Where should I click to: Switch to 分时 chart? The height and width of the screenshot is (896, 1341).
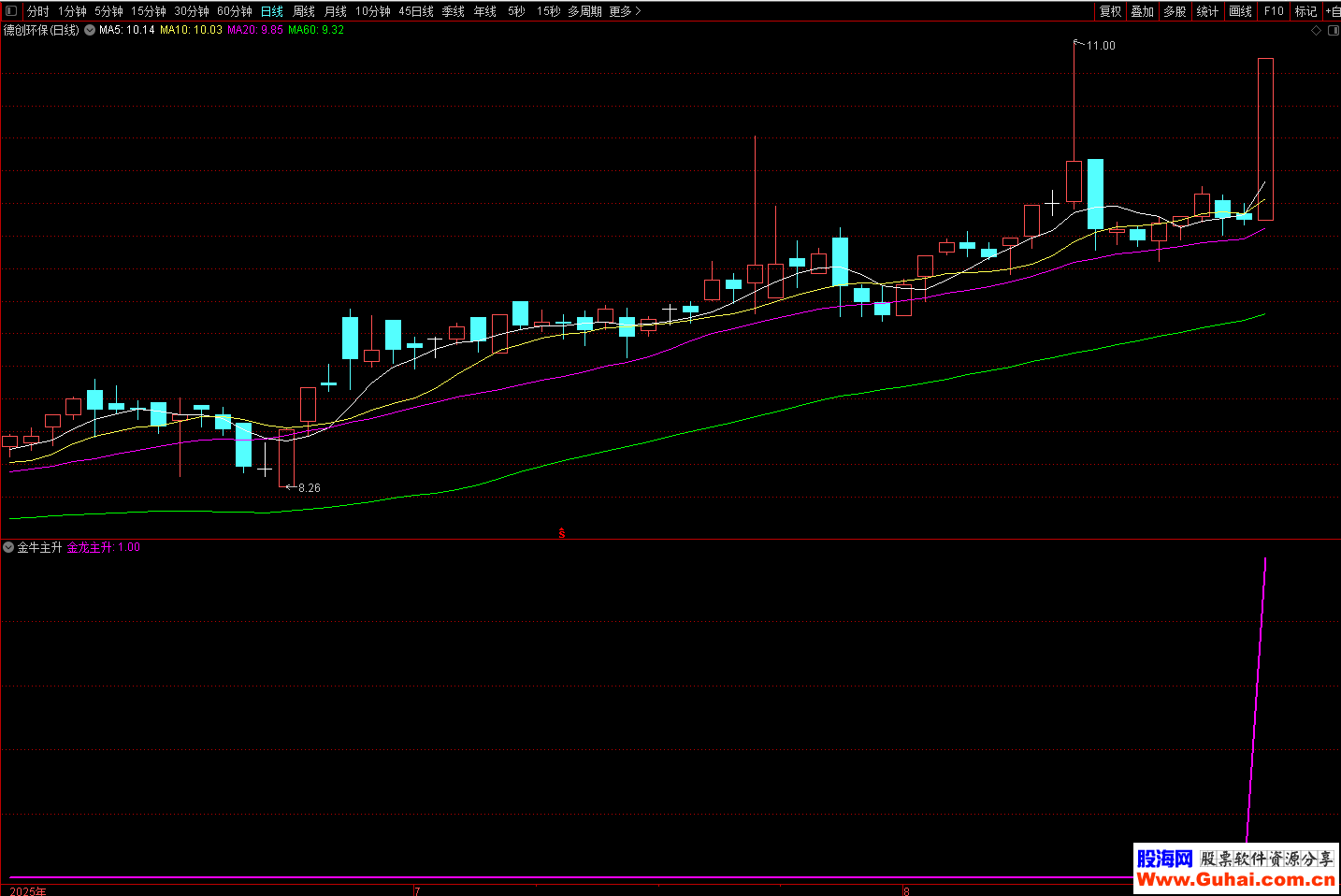coord(37,11)
